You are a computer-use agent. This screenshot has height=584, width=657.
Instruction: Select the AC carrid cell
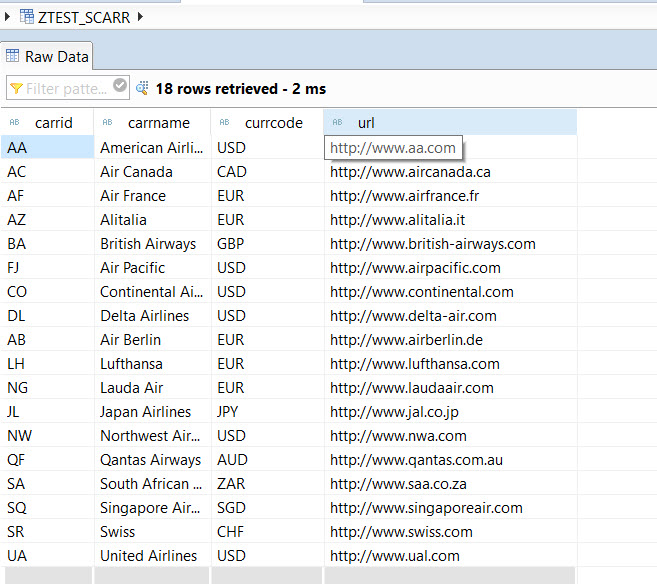coord(47,171)
